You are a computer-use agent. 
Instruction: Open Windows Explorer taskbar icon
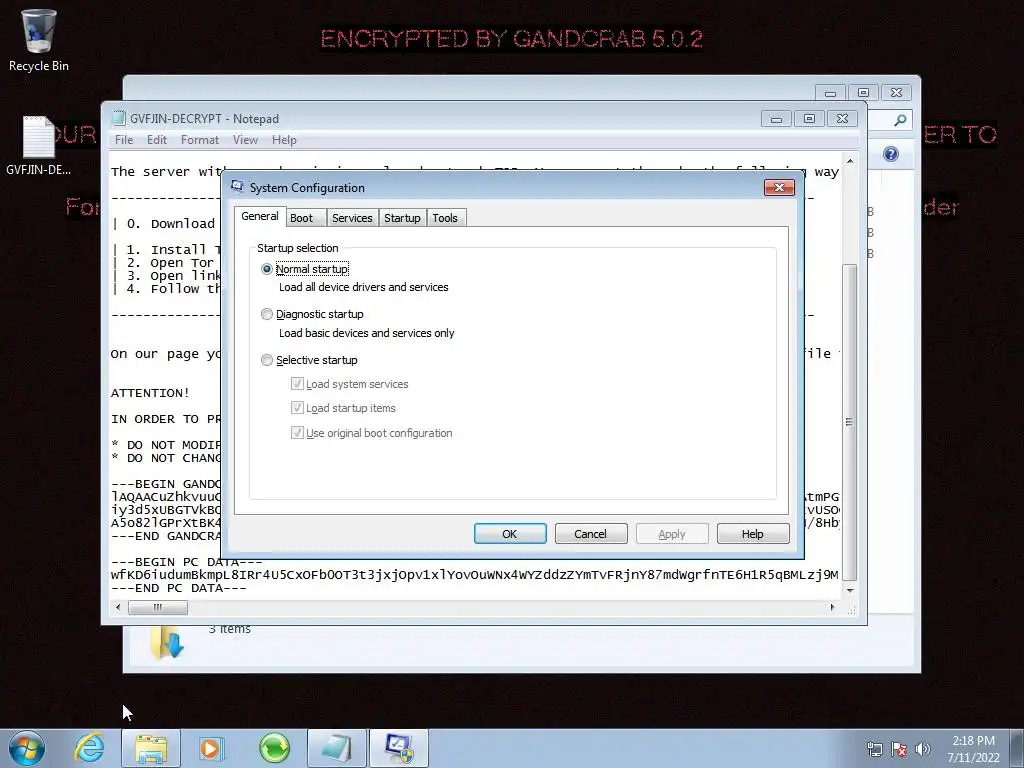tap(151, 748)
